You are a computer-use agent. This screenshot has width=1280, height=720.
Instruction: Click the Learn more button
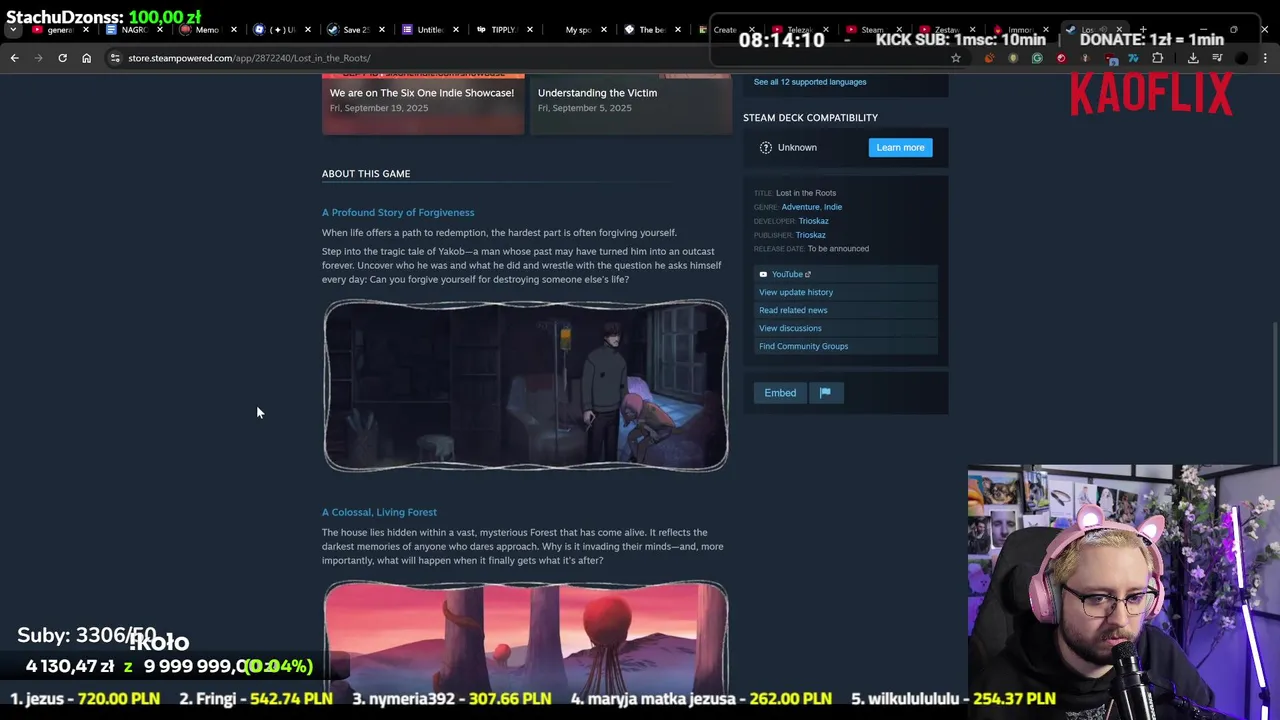tap(900, 148)
